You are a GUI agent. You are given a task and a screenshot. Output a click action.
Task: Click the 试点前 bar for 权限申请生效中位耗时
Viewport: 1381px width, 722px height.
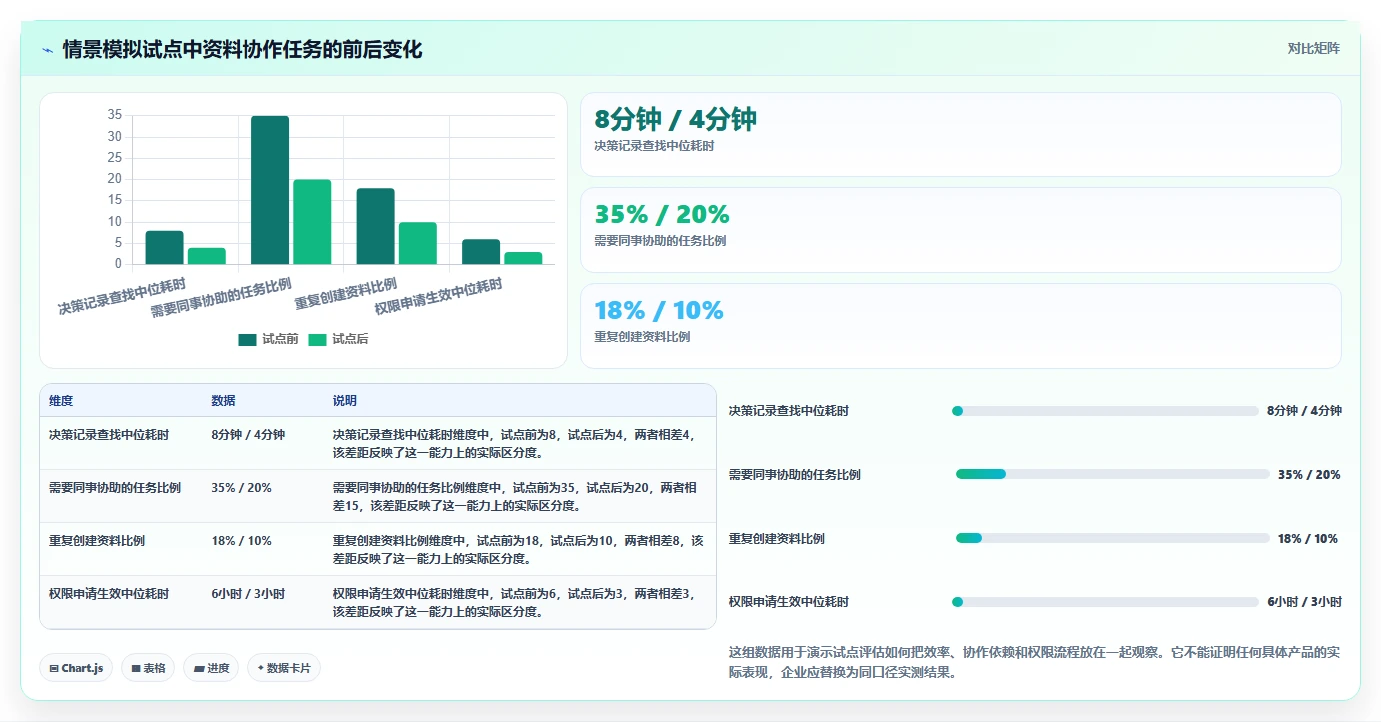coord(481,252)
